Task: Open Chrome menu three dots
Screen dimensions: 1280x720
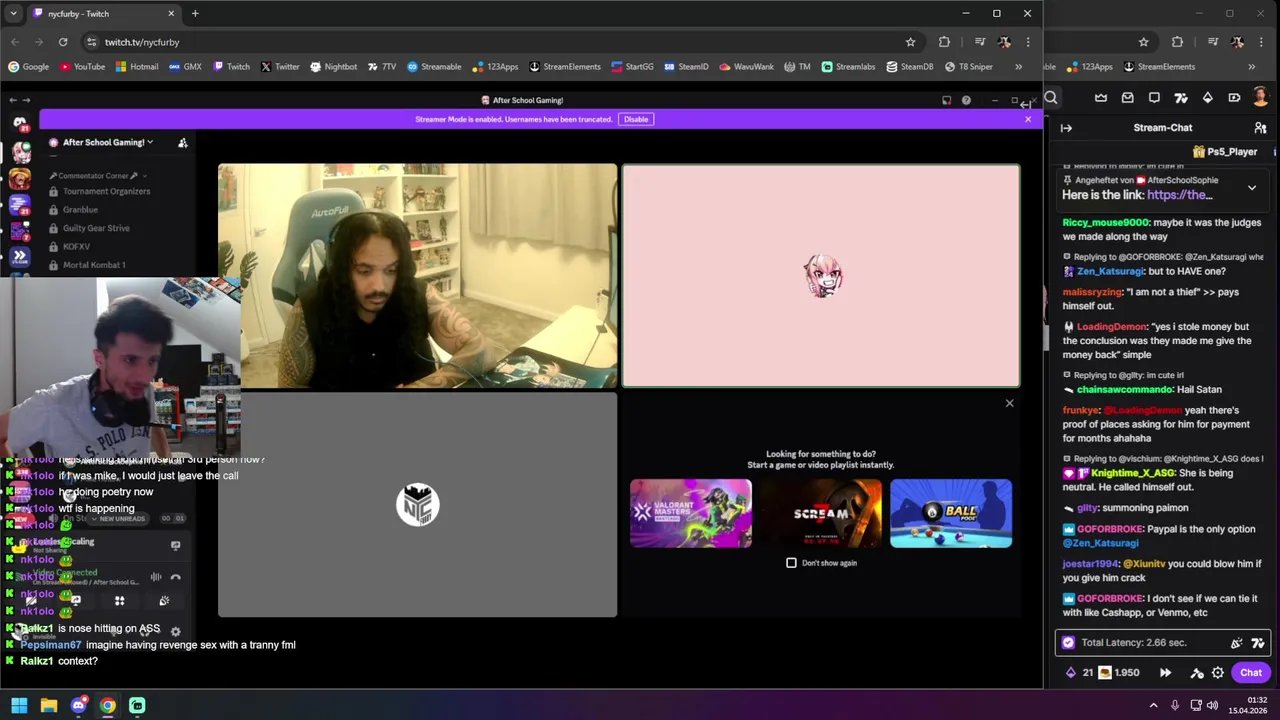Action: [x=1027, y=42]
